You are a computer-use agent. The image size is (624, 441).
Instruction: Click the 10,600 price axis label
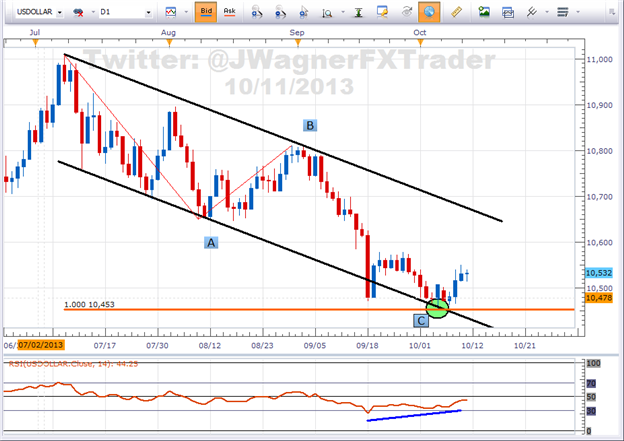[599, 242]
